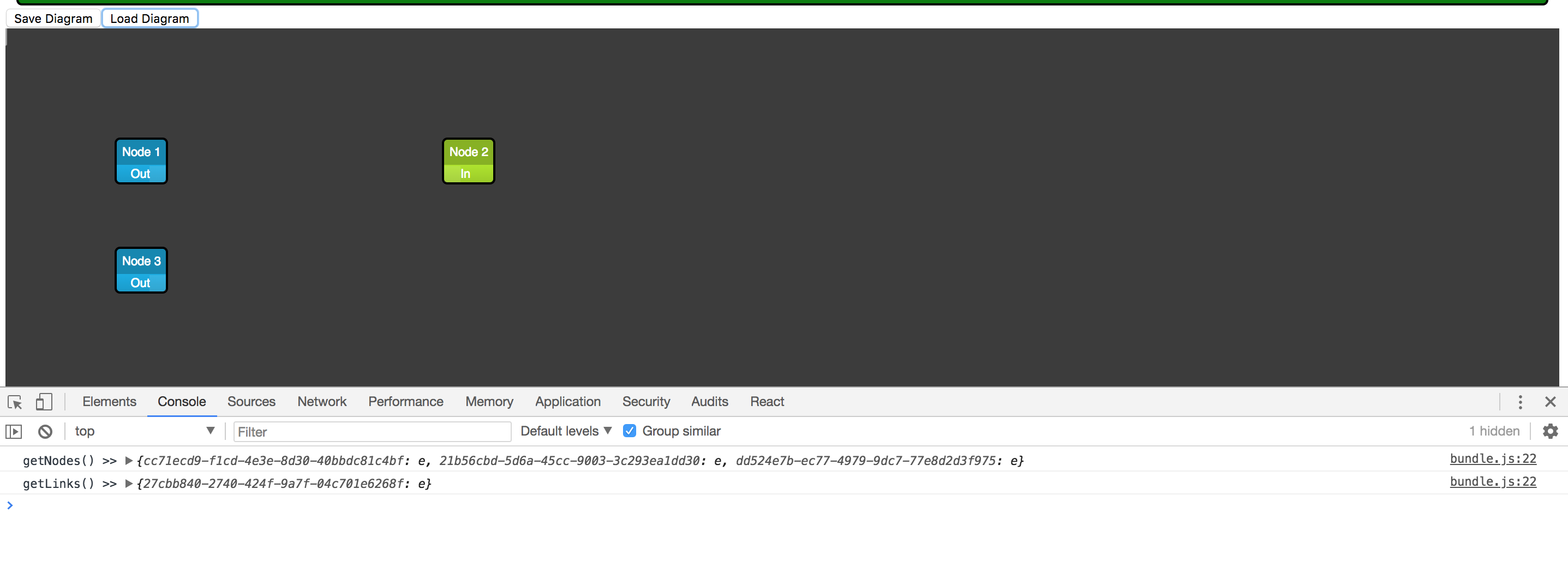This screenshot has height=584, width=1568.
Task: Click the inspect element picker icon
Action: (15, 402)
